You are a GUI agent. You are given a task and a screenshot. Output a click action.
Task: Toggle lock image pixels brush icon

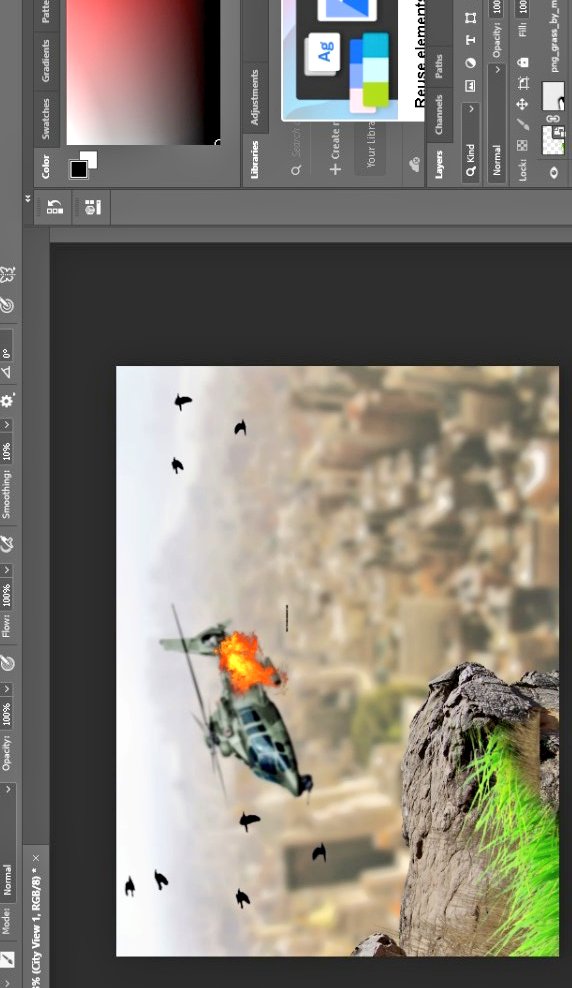pyautogui.click(x=522, y=125)
